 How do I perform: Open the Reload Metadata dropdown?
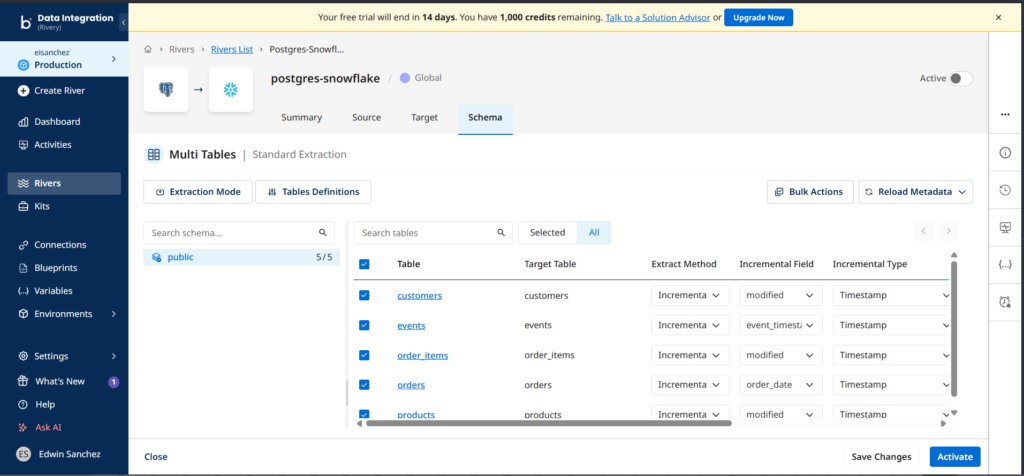coord(916,192)
